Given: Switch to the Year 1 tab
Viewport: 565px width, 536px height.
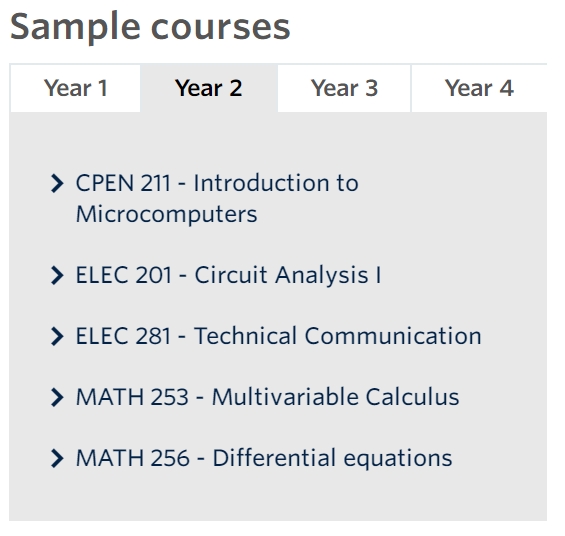Looking at the screenshot, I should tap(75, 88).
